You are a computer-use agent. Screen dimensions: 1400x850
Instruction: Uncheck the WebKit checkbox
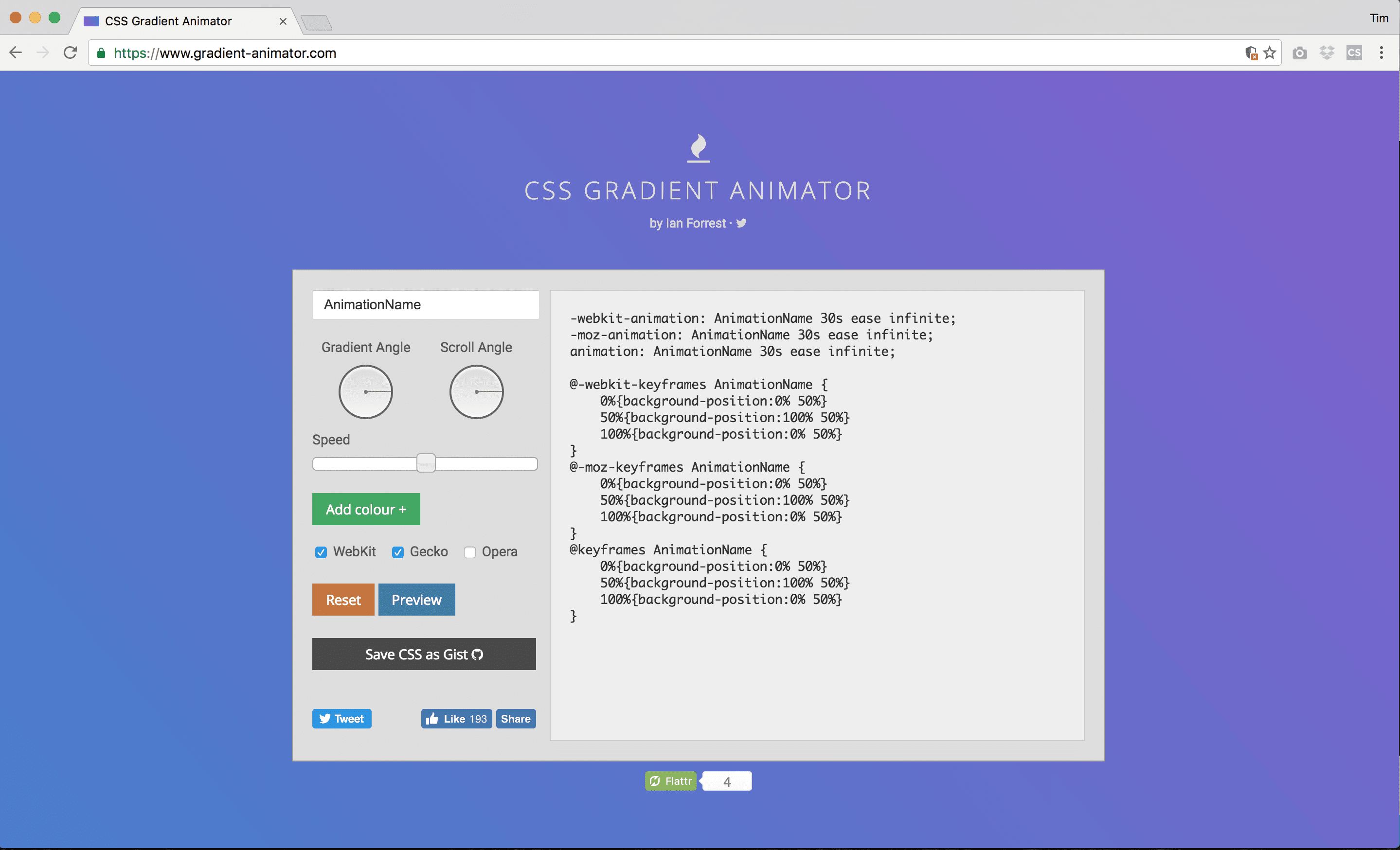321,551
